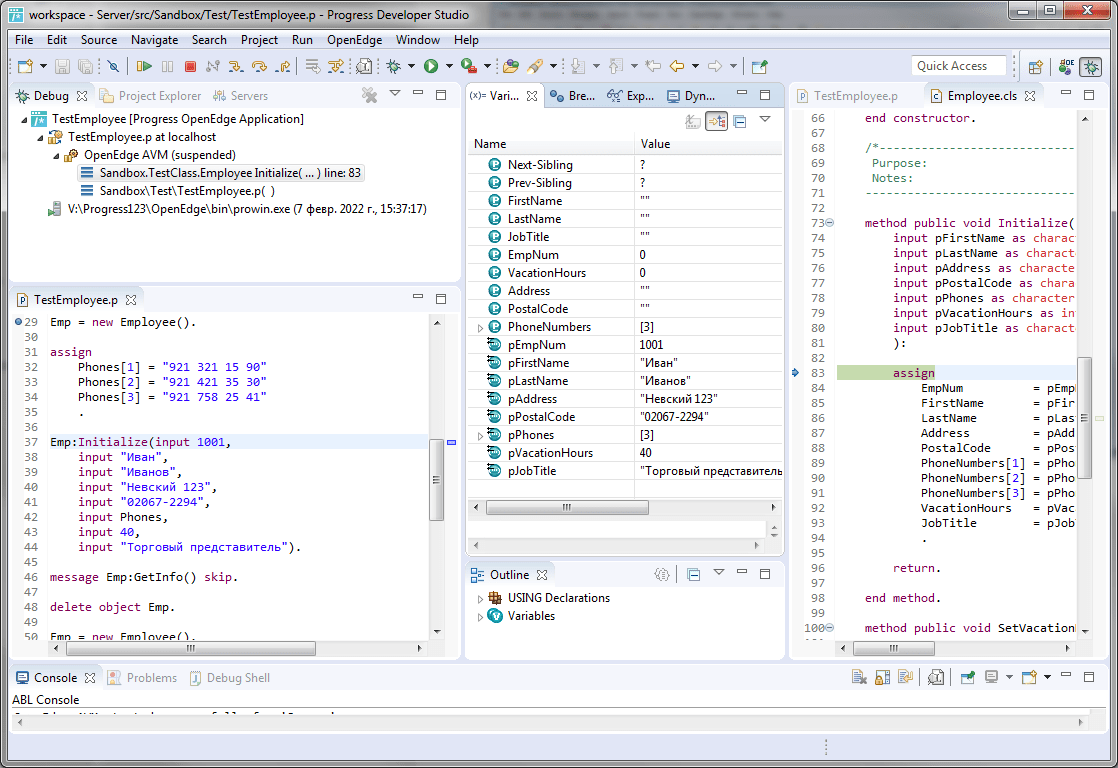Switch to TestEmployee.p tab in right editor
This screenshot has height=768, width=1118.
tap(848, 96)
